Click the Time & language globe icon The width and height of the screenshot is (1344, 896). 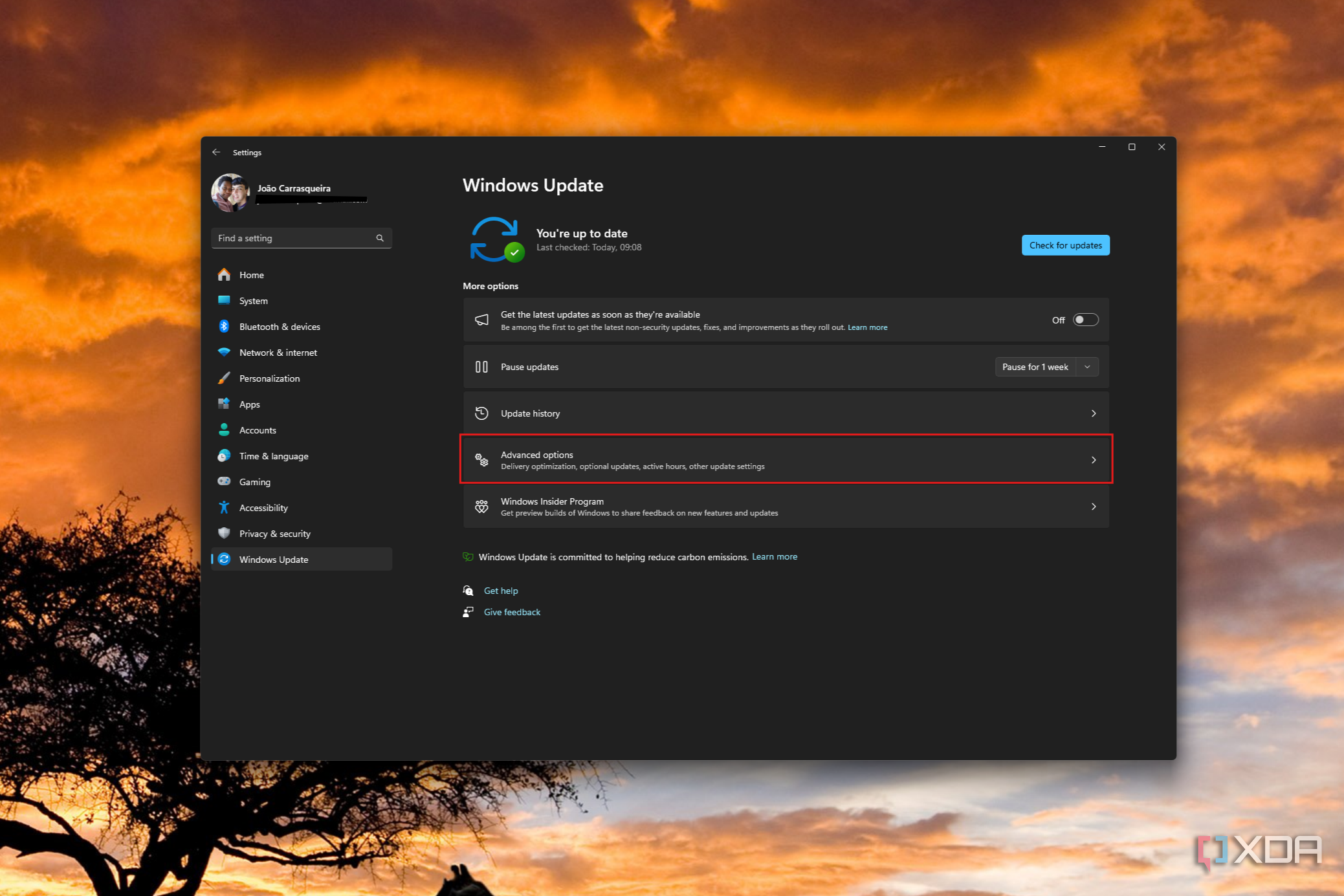224,455
